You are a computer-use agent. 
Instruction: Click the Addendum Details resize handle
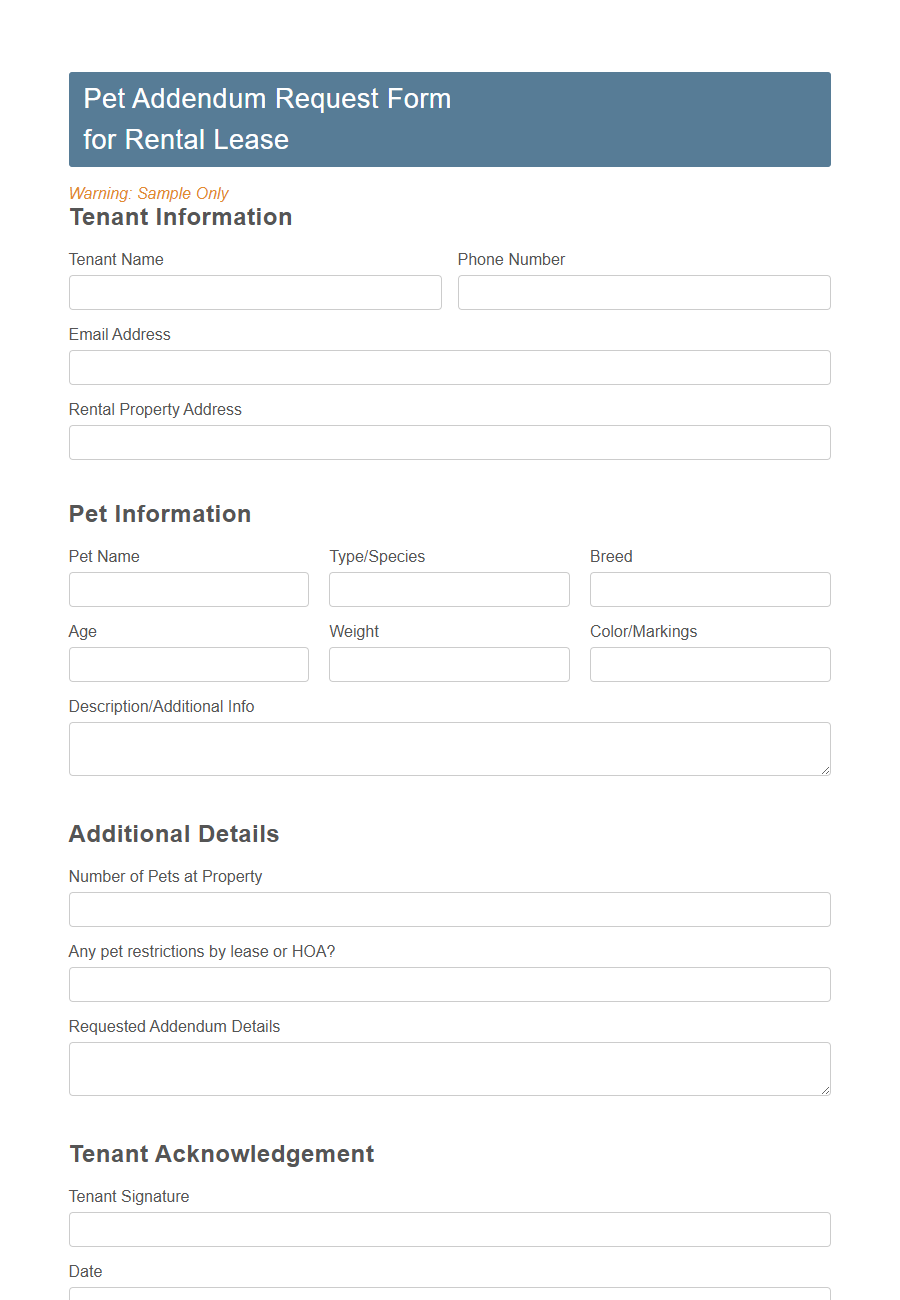[x=826, y=1091]
